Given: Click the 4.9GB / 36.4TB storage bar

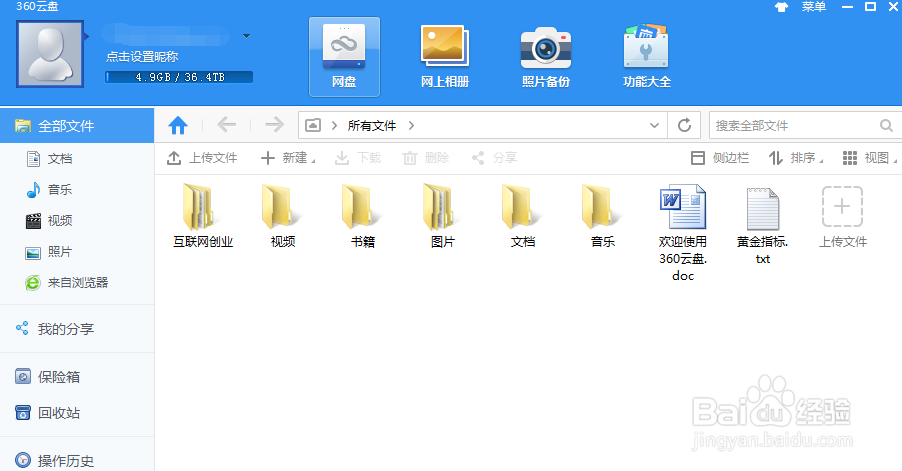Looking at the screenshot, I should click(x=179, y=77).
